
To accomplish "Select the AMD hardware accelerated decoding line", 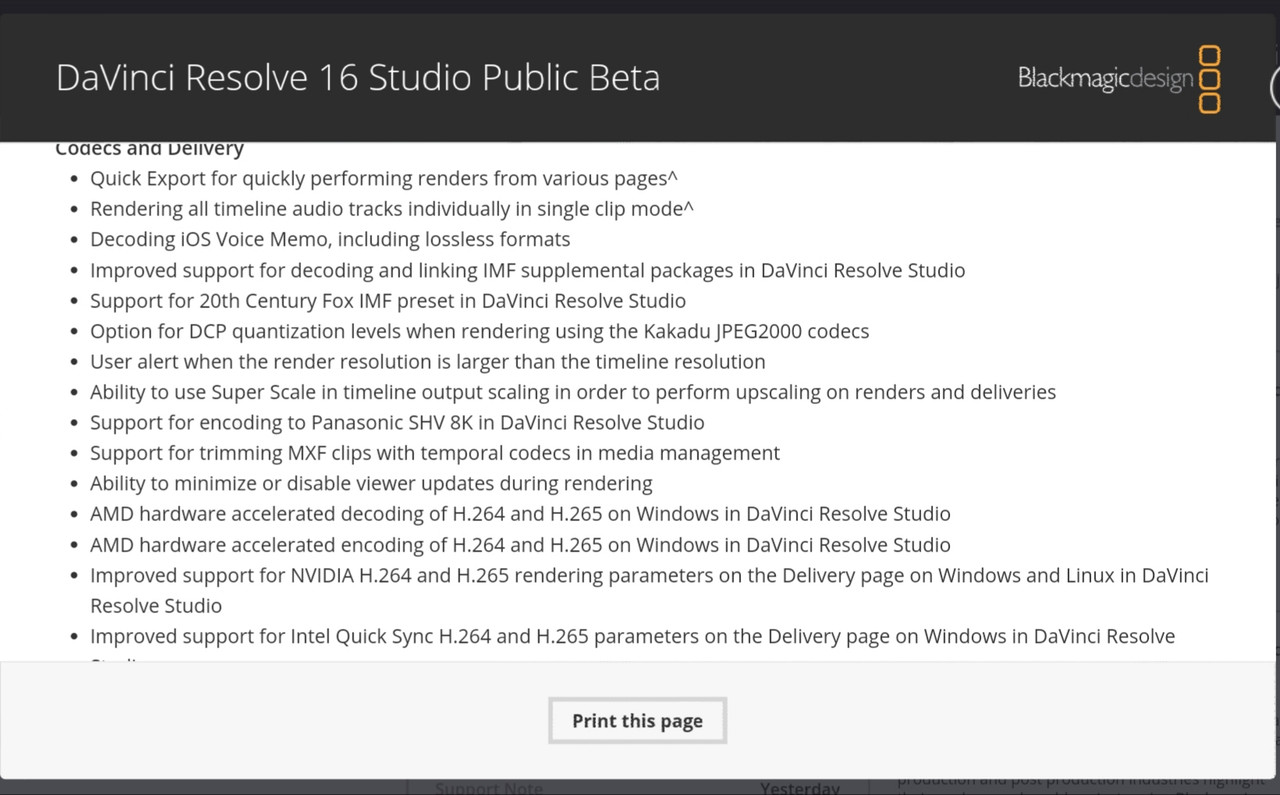I will point(520,514).
